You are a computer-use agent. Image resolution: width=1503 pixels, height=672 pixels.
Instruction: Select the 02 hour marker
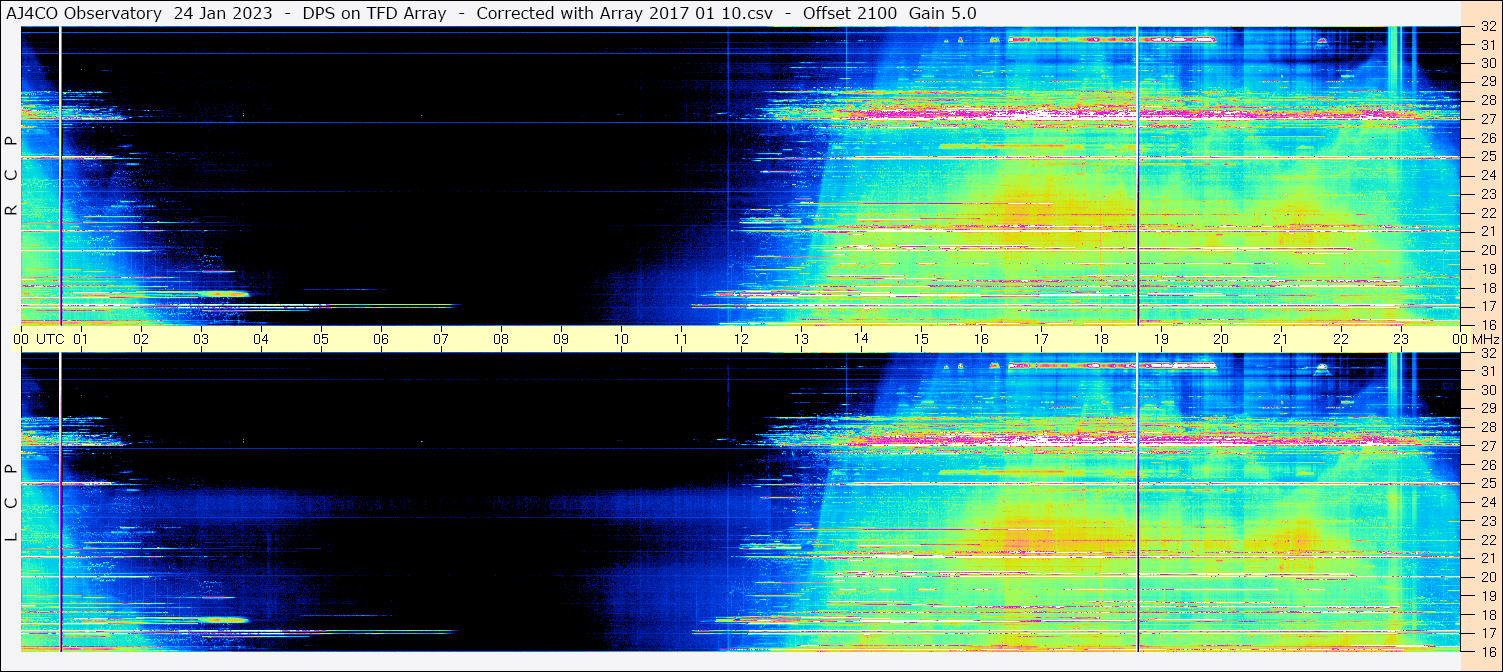pos(141,339)
